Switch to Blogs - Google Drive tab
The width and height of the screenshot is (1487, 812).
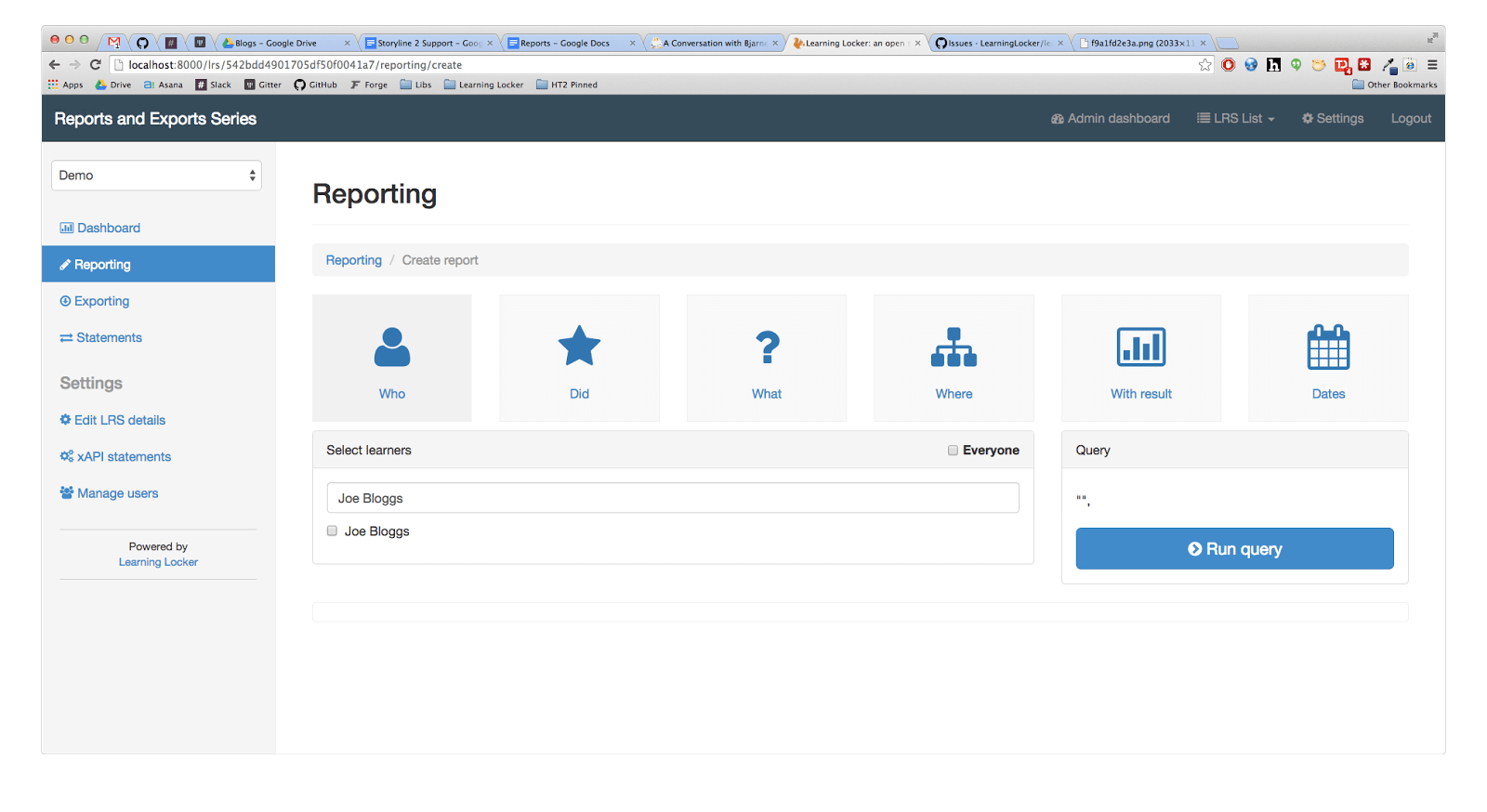point(283,43)
